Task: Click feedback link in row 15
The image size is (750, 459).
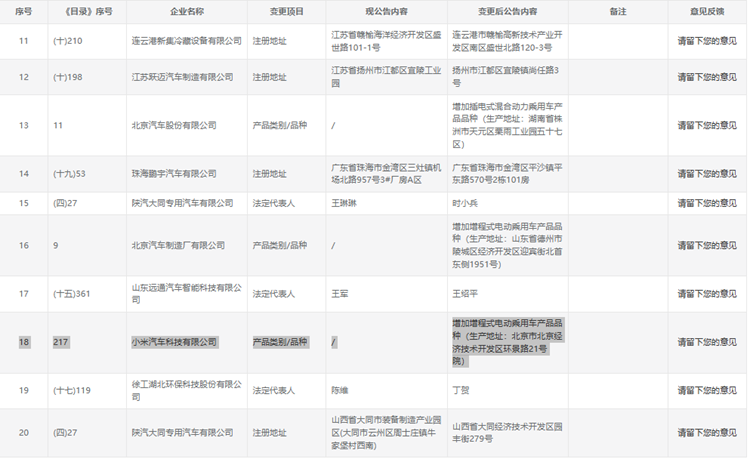Action: (x=706, y=203)
